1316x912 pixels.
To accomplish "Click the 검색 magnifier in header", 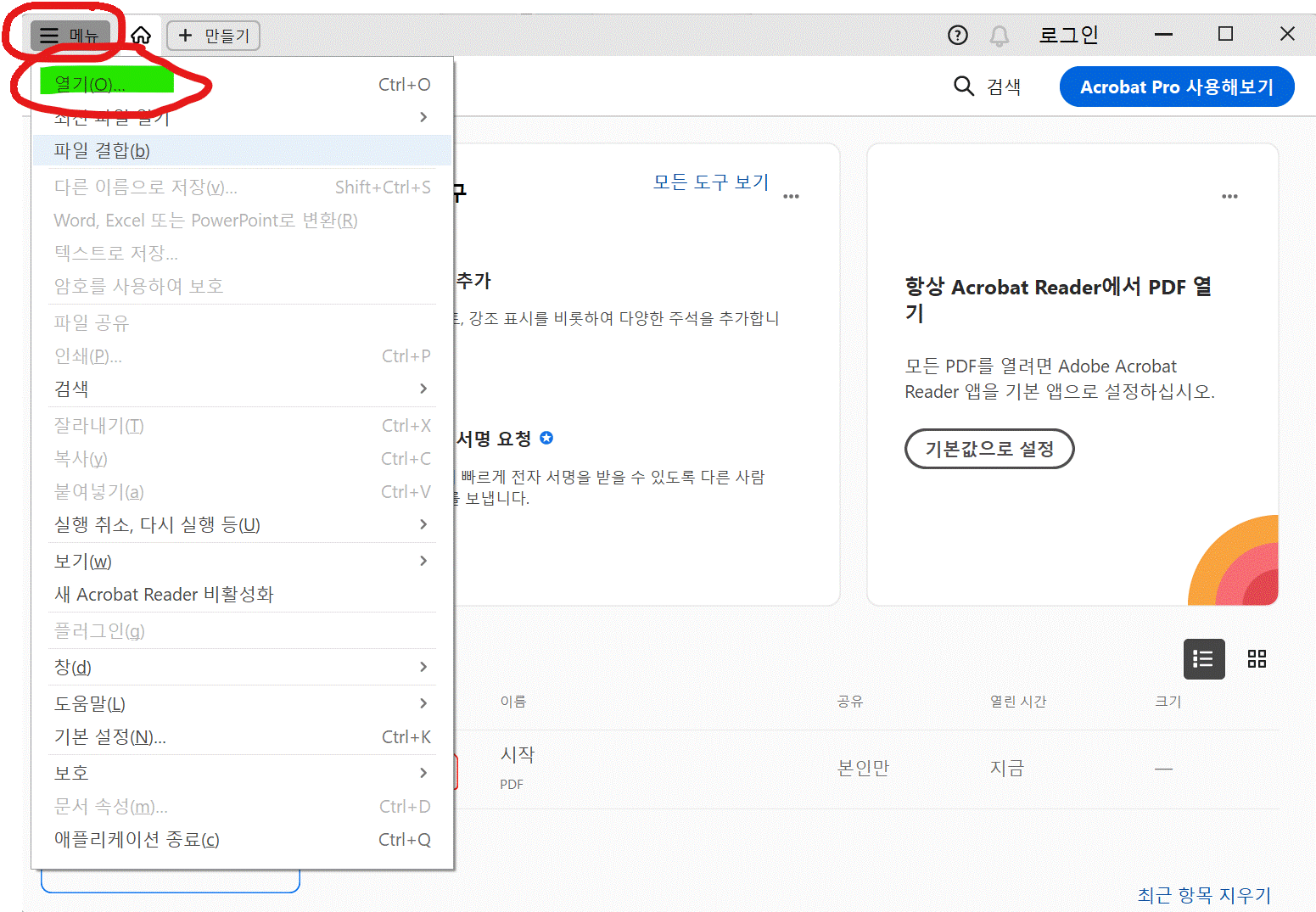I will point(987,87).
